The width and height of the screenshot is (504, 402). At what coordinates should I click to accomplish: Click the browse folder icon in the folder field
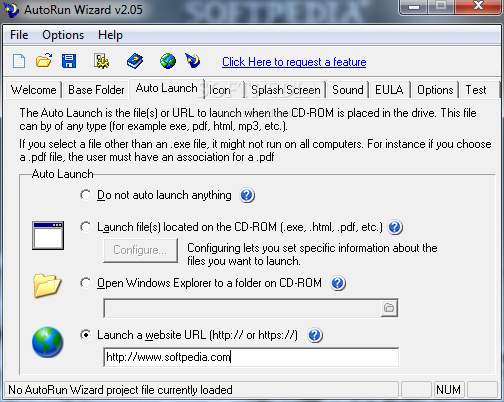(x=389, y=308)
